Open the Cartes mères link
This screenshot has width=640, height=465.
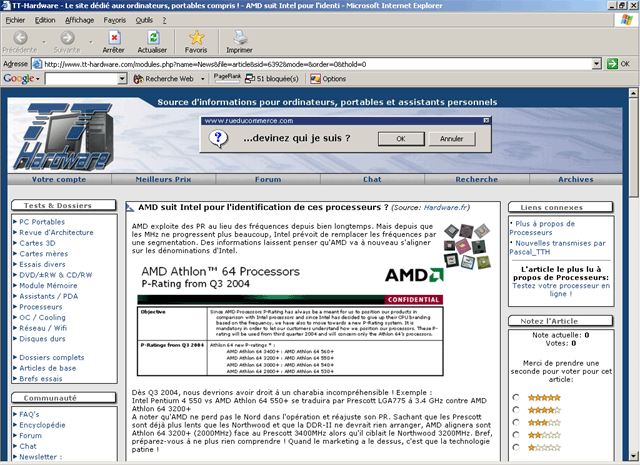coord(44,254)
